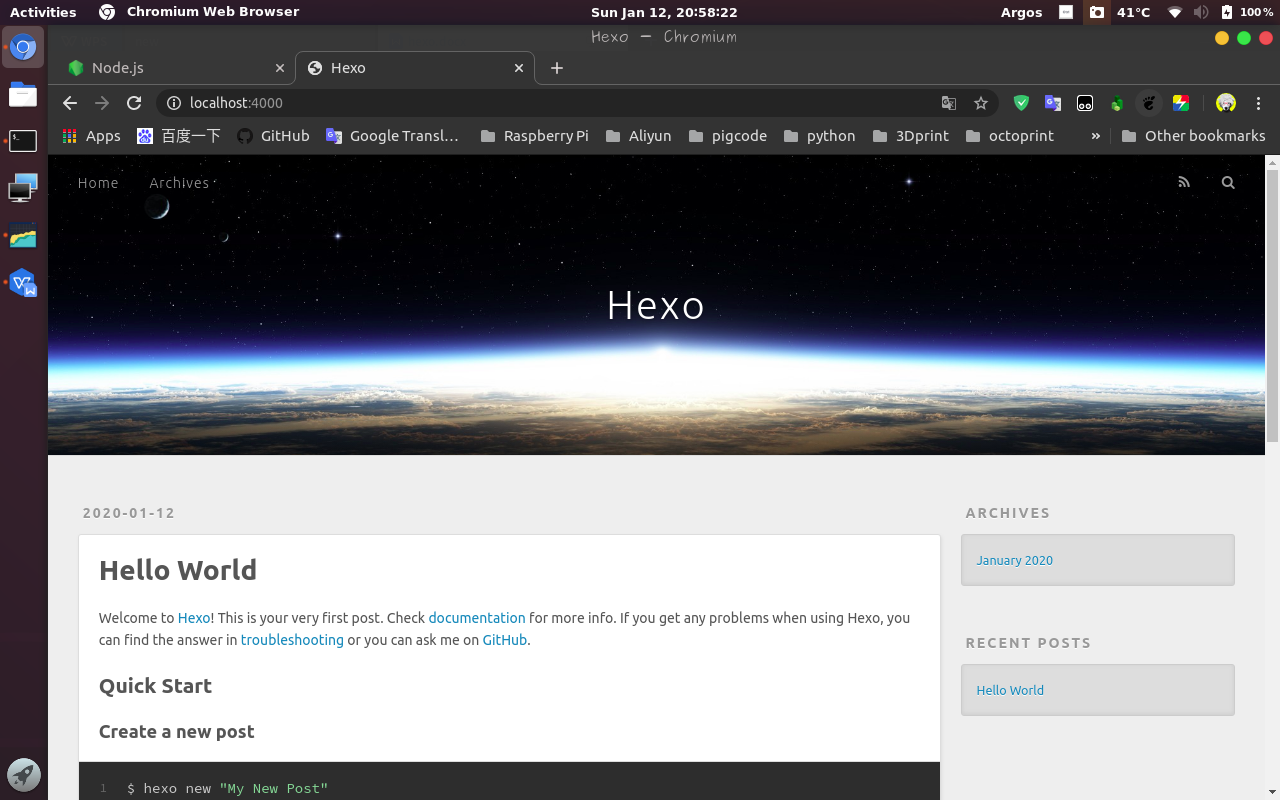The width and height of the screenshot is (1280, 800).
Task: Bookmark this page with the star icon
Action: (x=981, y=103)
